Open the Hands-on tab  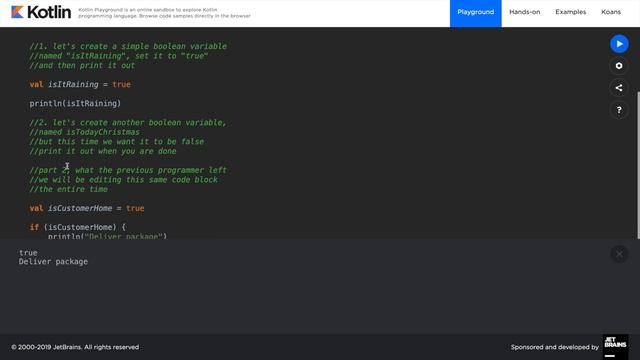tap(524, 12)
